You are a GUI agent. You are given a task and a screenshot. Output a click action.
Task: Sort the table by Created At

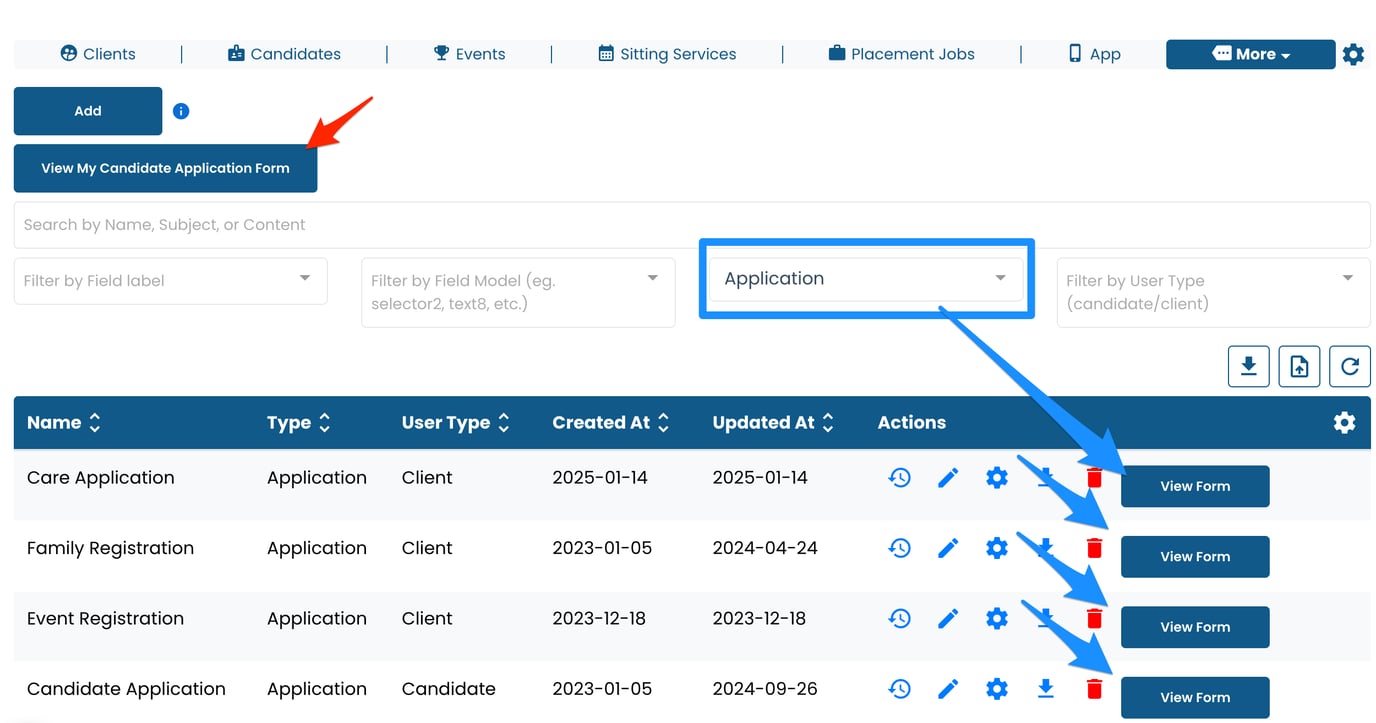click(x=664, y=422)
